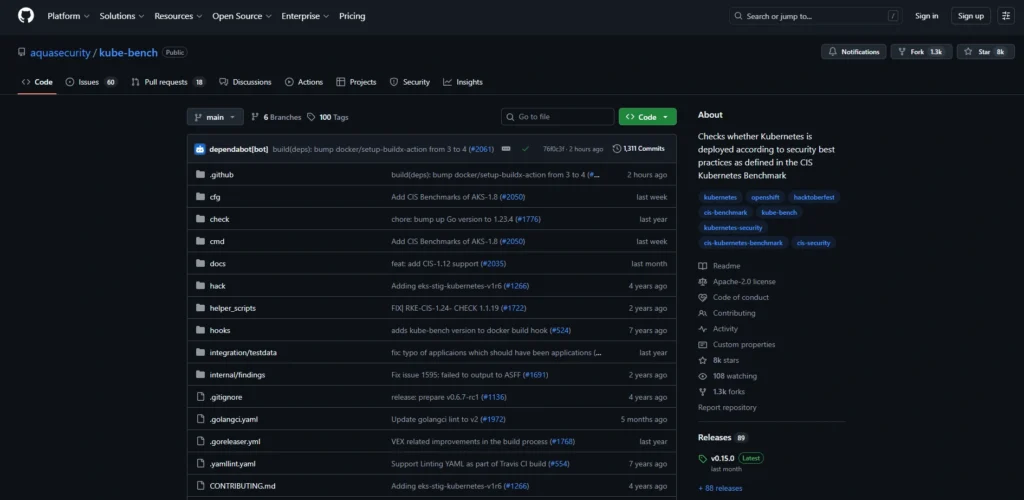Click the hacktoberfest topic tag
This screenshot has height=500, width=1024.
[814, 196]
